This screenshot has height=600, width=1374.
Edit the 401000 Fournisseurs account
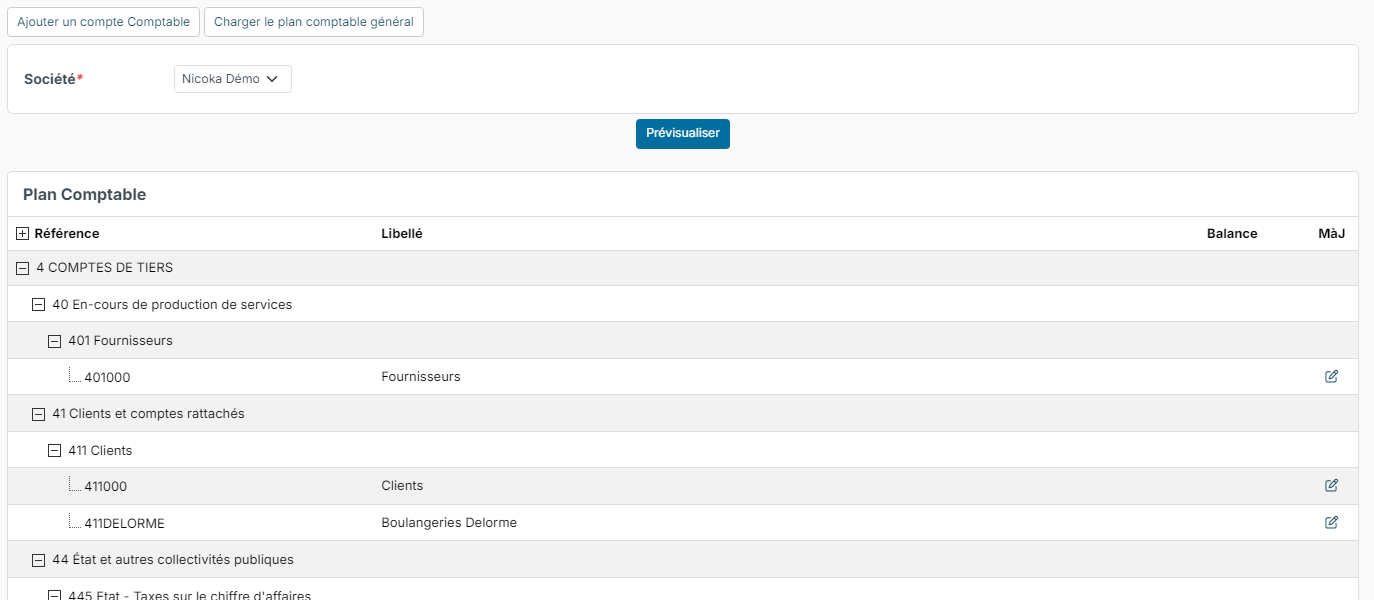coord(1331,376)
